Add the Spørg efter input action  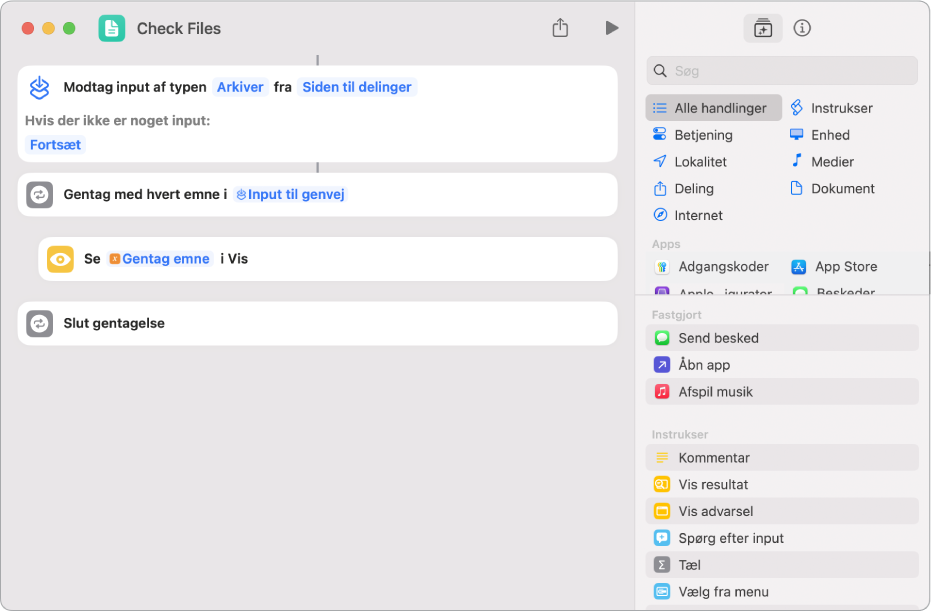pyautogui.click(x=782, y=538)
